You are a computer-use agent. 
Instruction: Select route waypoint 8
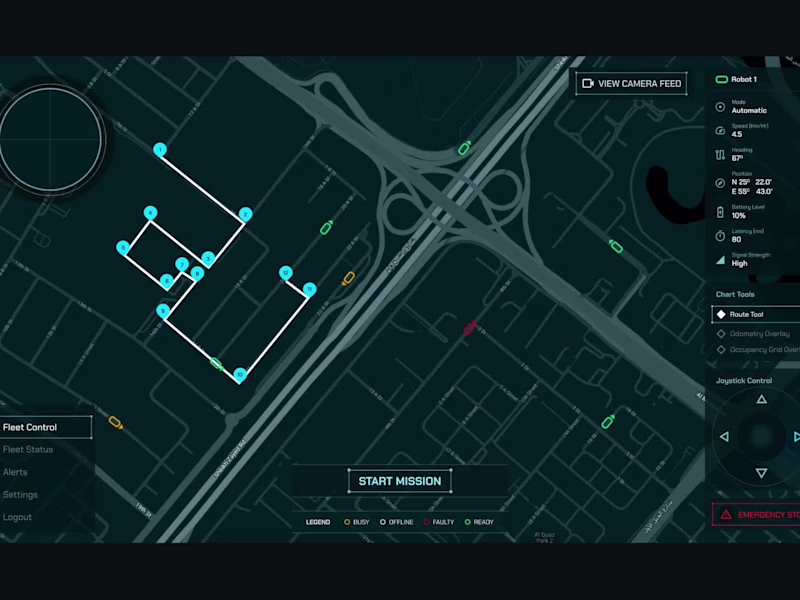click(x=197, y=273)
